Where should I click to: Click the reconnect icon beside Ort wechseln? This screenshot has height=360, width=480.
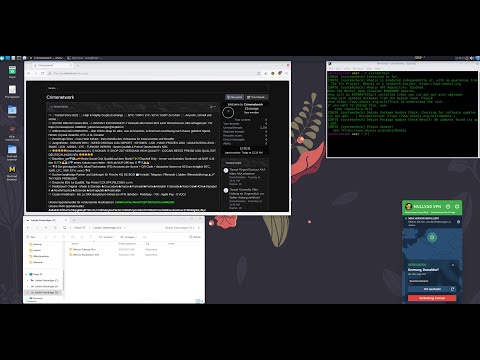pyautogui.click(x=452, y=289)
